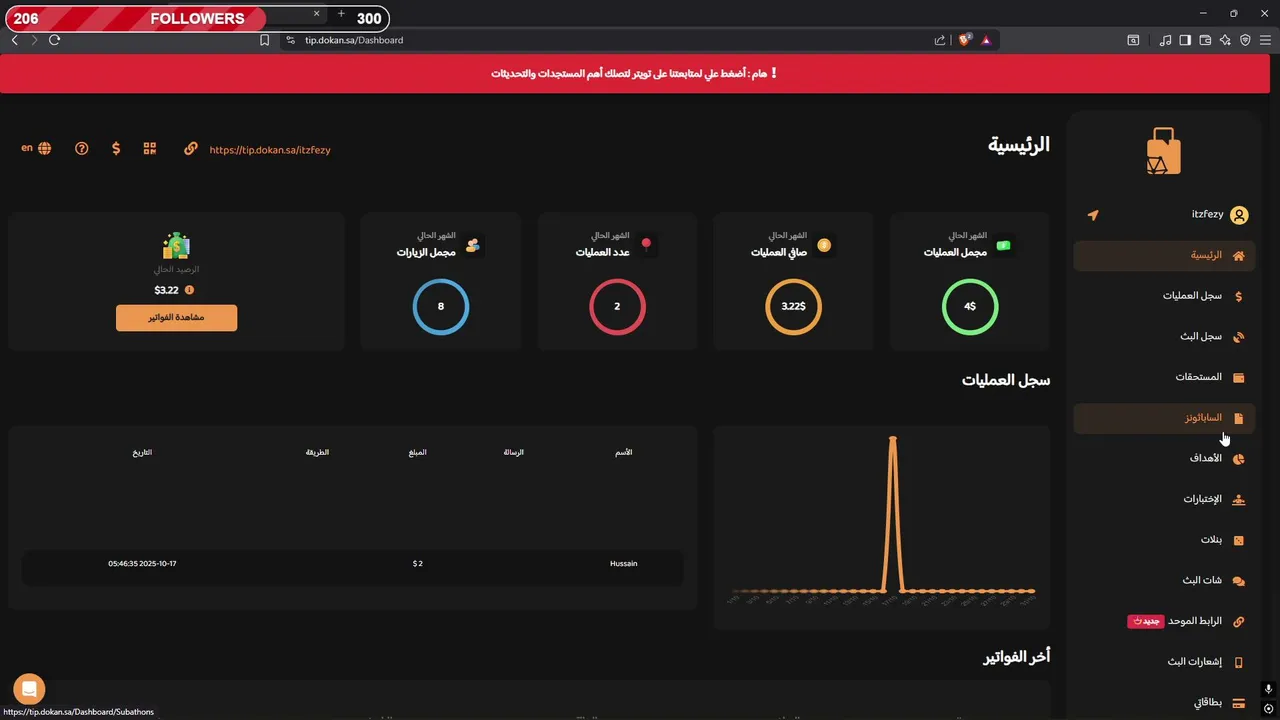Click the بنلات panels sidebar icon
The width and height of the screenshot is (1280, 720).
[x=1239, y=540]
